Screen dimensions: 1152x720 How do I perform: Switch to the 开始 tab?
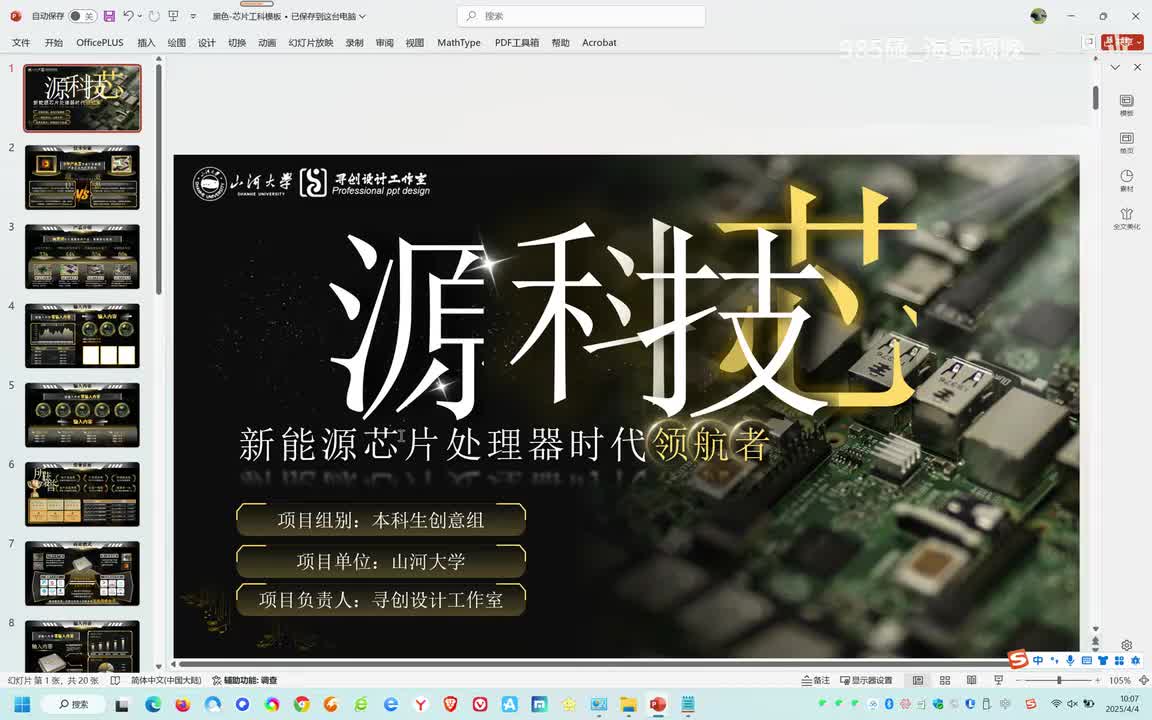(54, 43)
